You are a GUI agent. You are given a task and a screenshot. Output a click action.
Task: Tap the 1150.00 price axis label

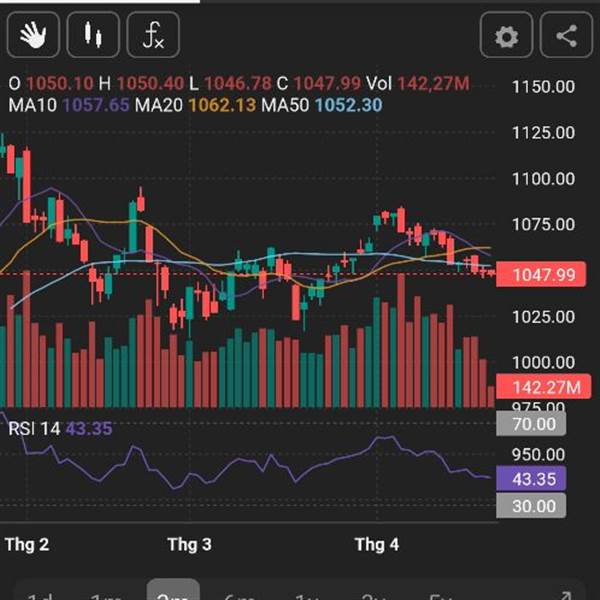(543, 87)
